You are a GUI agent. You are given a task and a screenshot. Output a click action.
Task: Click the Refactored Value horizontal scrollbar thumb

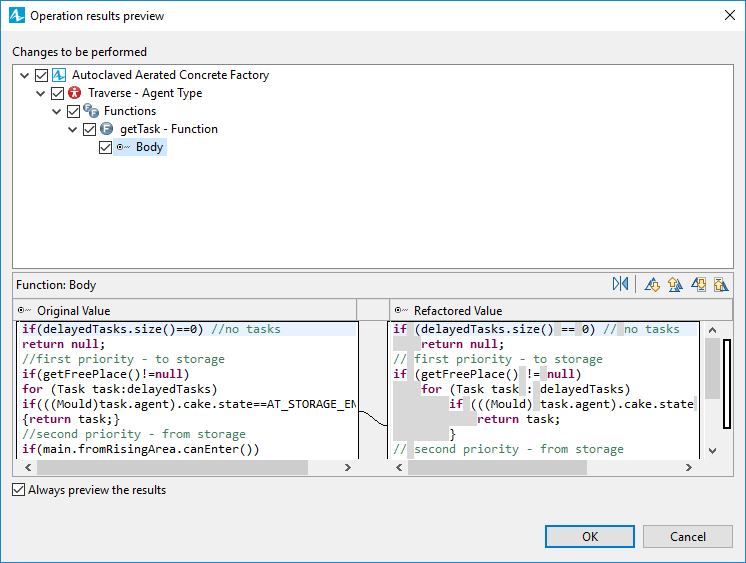coord(497,467)
